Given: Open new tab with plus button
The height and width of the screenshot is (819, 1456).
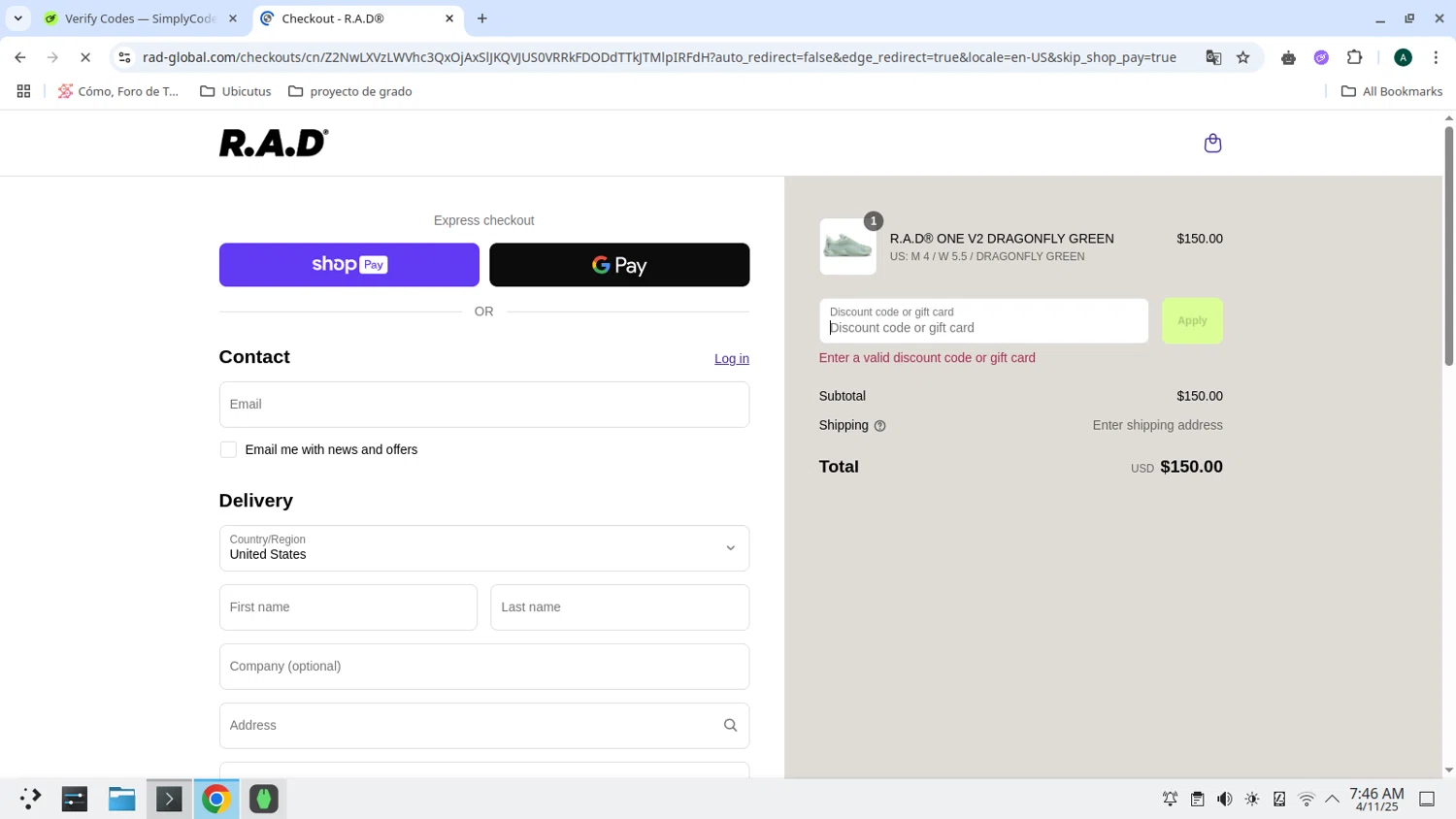Looking at the screenshot, I should pos(482,18).
